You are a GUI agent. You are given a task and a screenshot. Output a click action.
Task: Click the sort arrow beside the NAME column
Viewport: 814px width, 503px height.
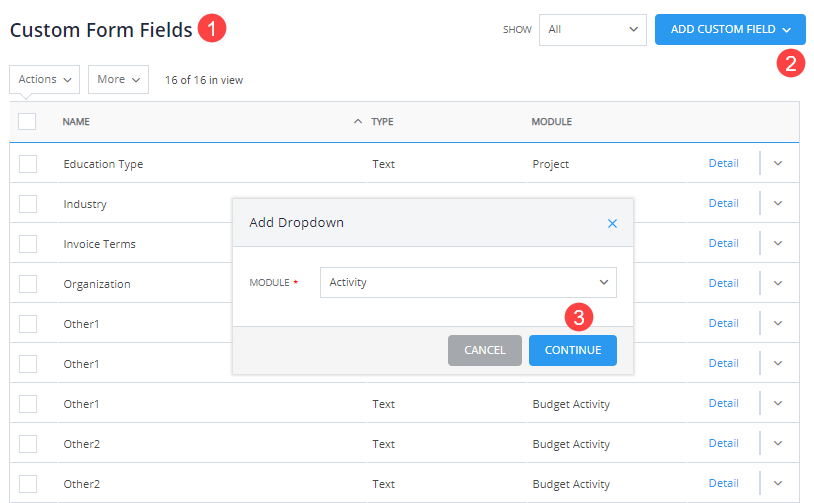[x=357, y=121]
